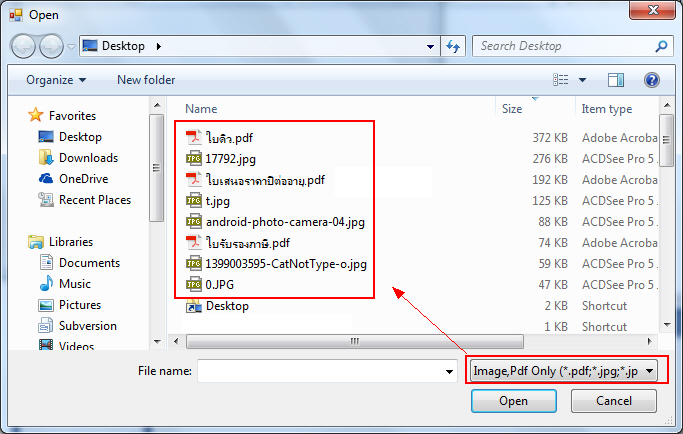Sort by the Name column header

click(201, 109)
